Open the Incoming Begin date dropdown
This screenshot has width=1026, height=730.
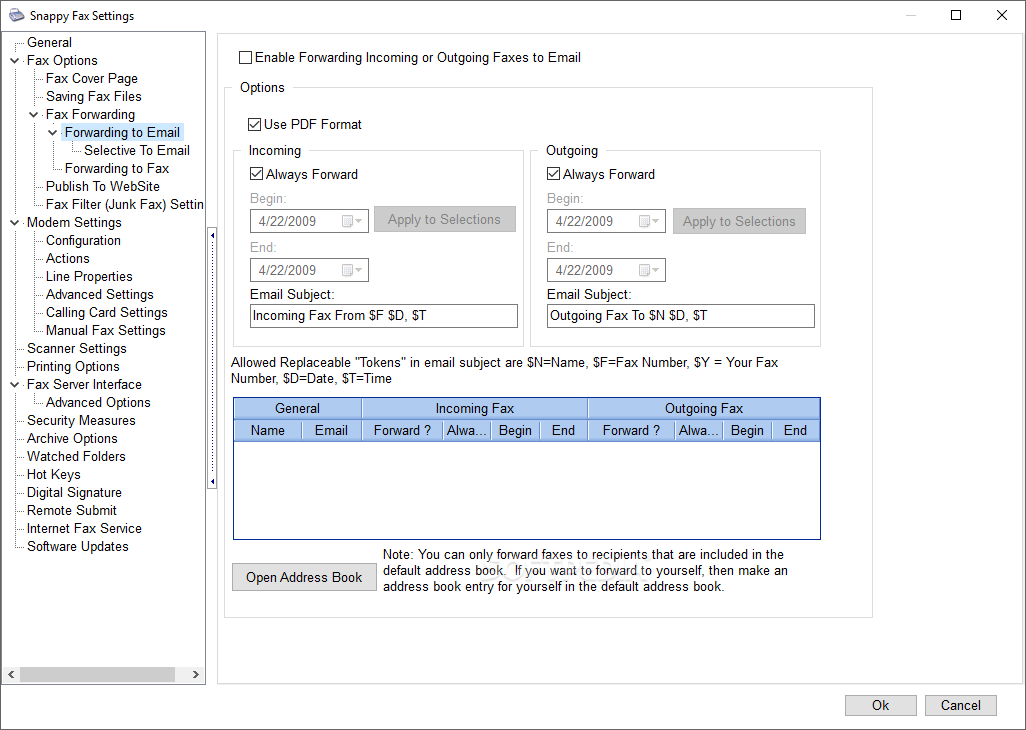pyautogui.click(x=353, y=221)
